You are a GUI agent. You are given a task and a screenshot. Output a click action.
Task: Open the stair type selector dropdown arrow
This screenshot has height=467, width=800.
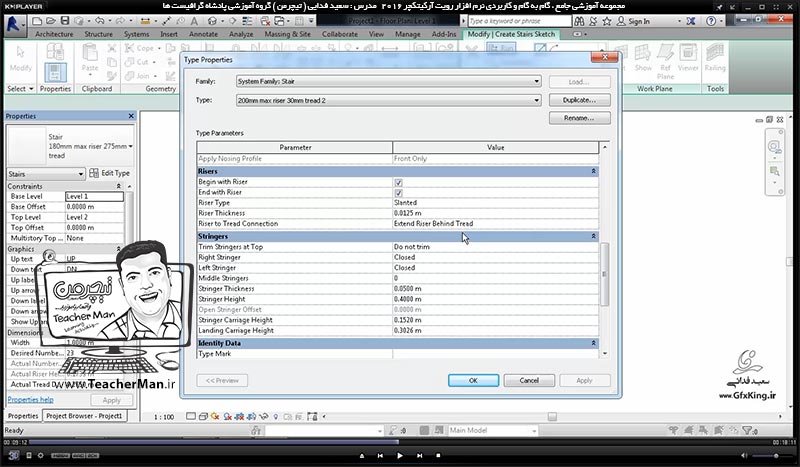131,146
